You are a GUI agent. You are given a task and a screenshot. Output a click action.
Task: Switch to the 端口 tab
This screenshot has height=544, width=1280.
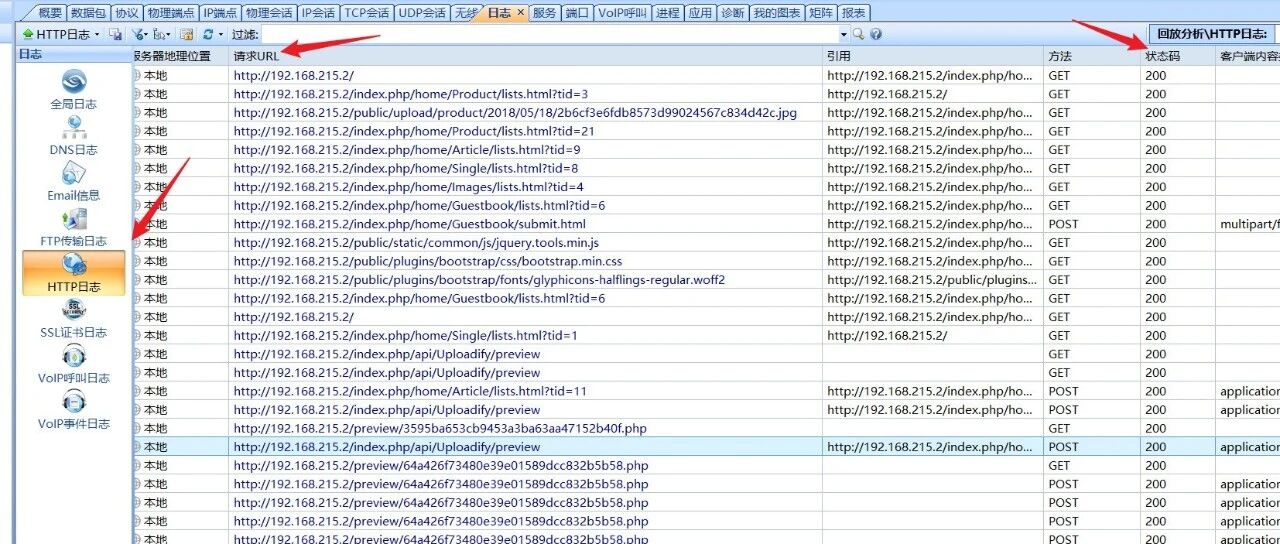tap(577, 13)
